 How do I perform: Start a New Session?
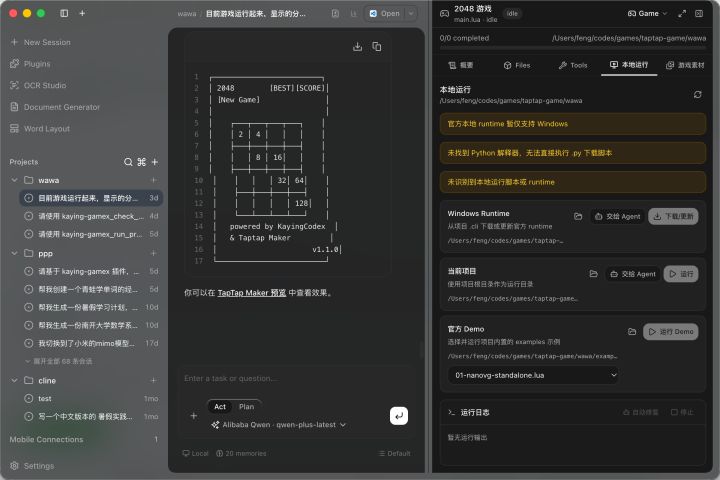point(40,42)
